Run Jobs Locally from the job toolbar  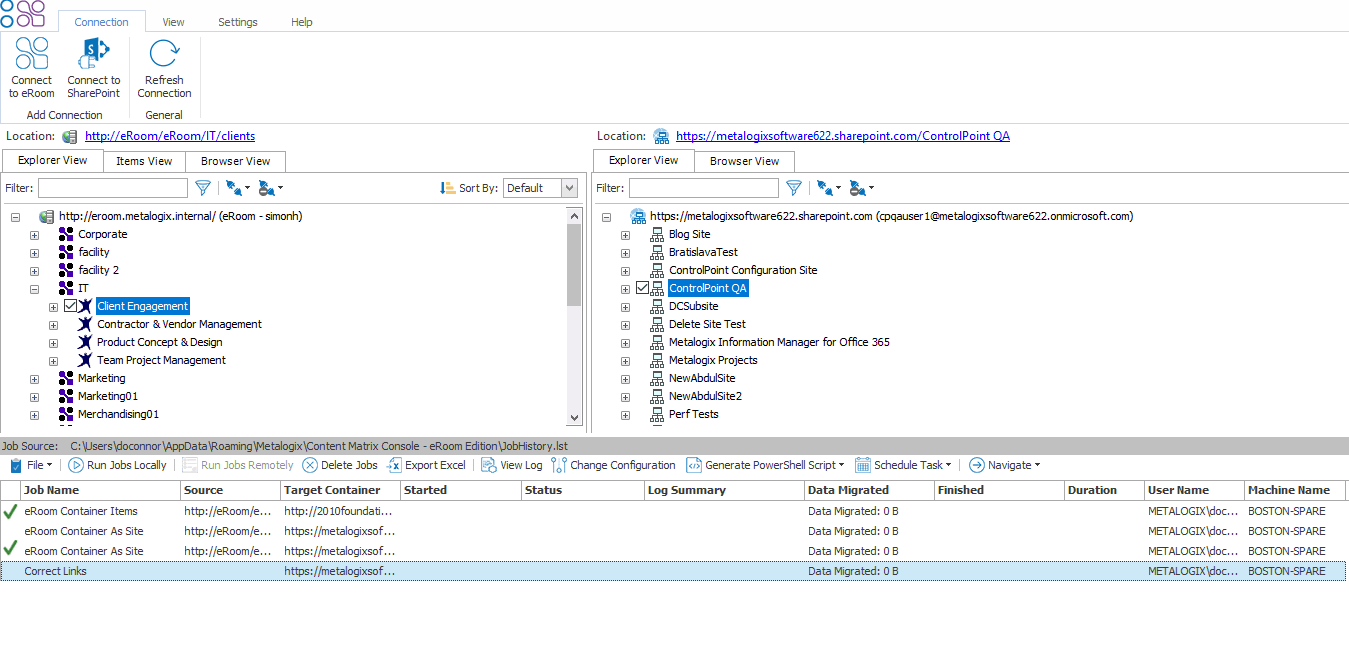[x=117, y=465]
